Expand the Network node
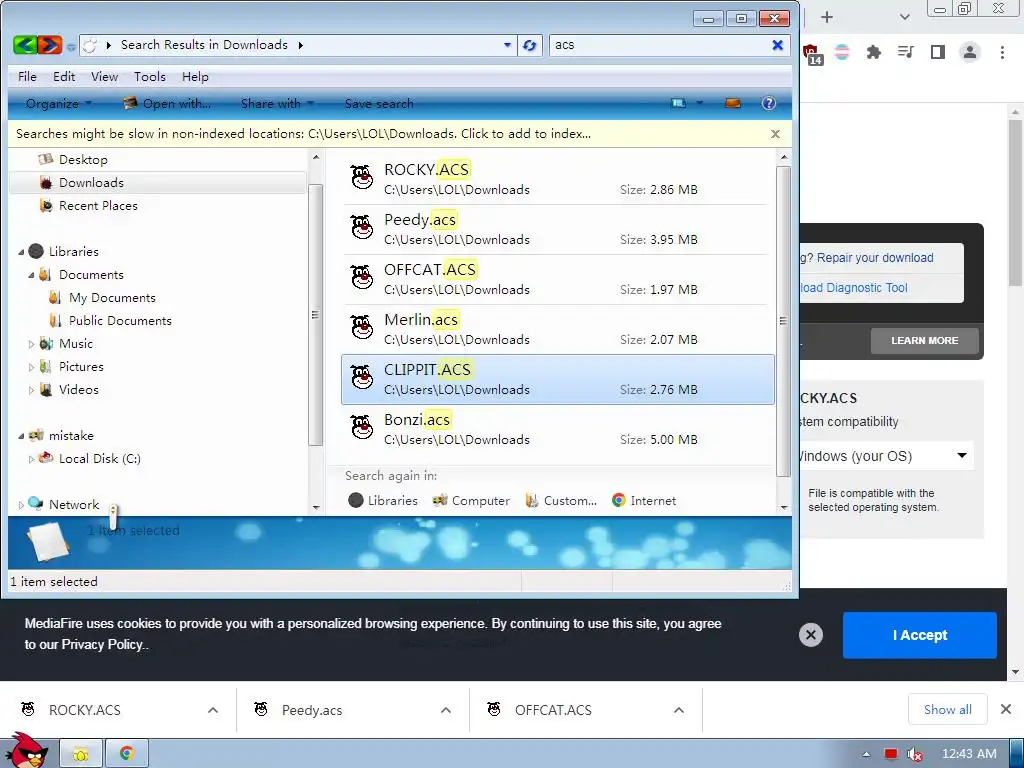 pos(21,505)
